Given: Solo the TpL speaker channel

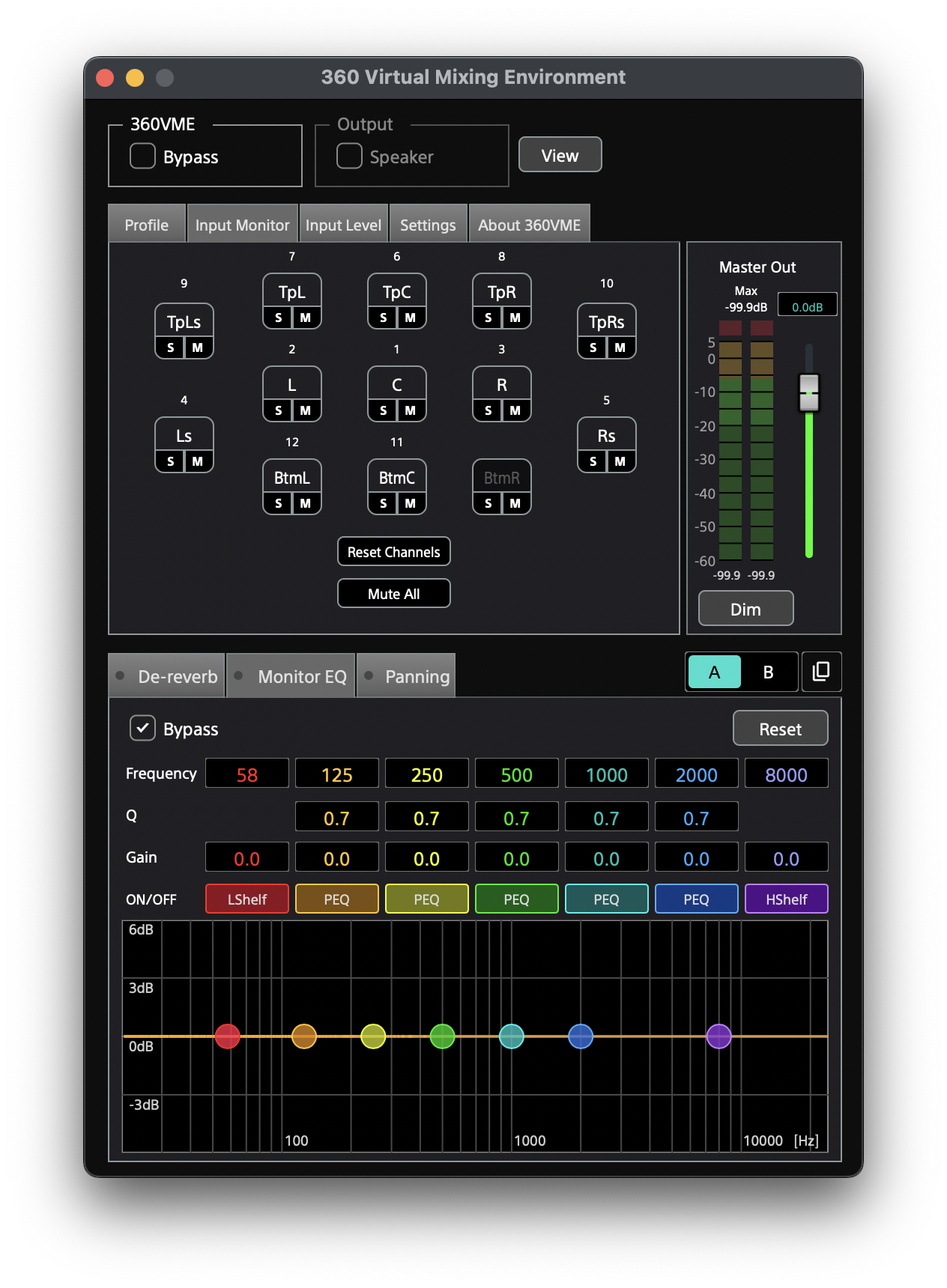Looking at the screenshot, I should [278, 318].
